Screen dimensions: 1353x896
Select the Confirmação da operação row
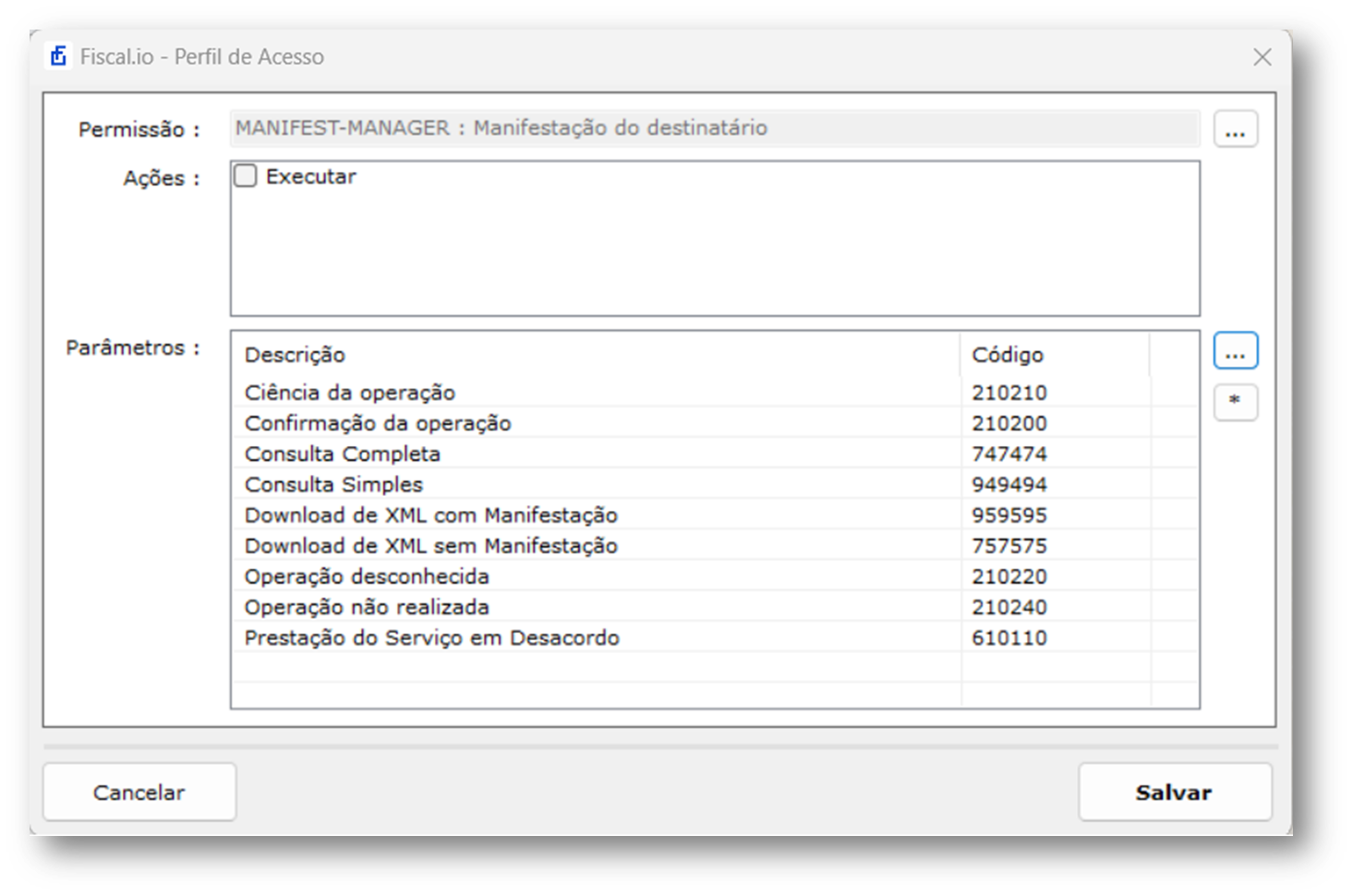click(715, 423)
